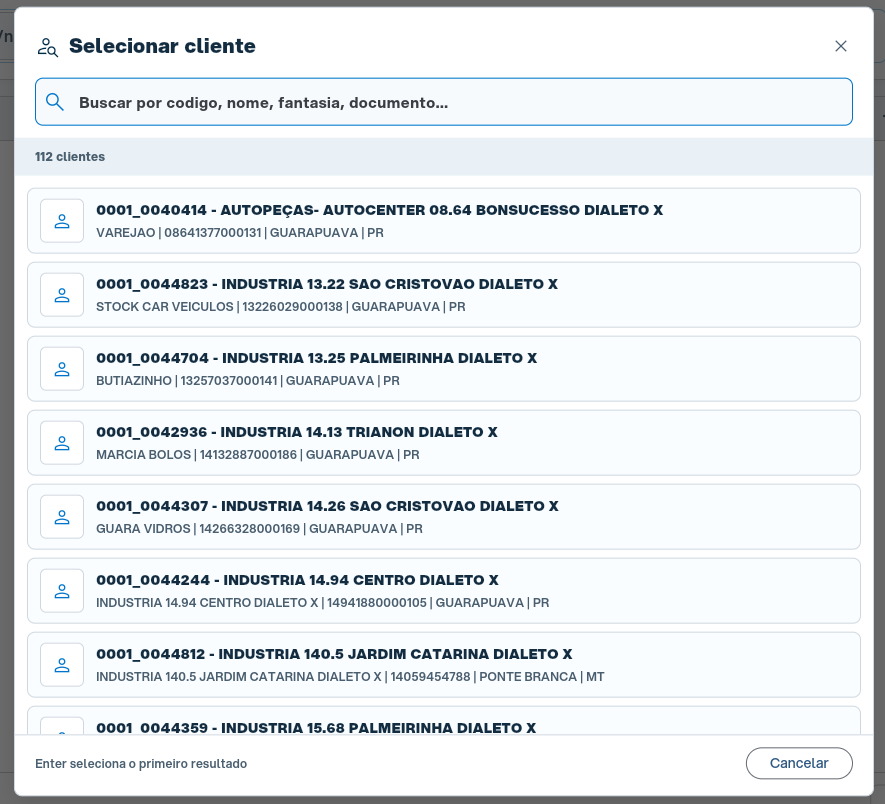Select INDUSTRIA 13.22 SAO CRISTOVAO client

coord(444,295)
